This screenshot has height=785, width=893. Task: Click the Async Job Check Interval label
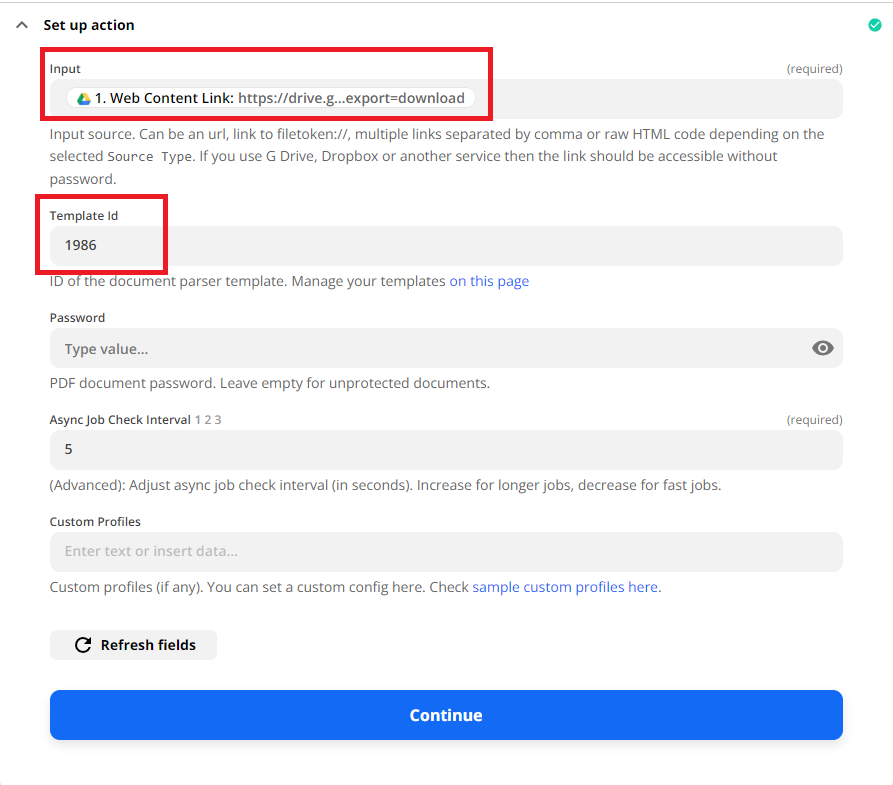[x=120, y=420]
